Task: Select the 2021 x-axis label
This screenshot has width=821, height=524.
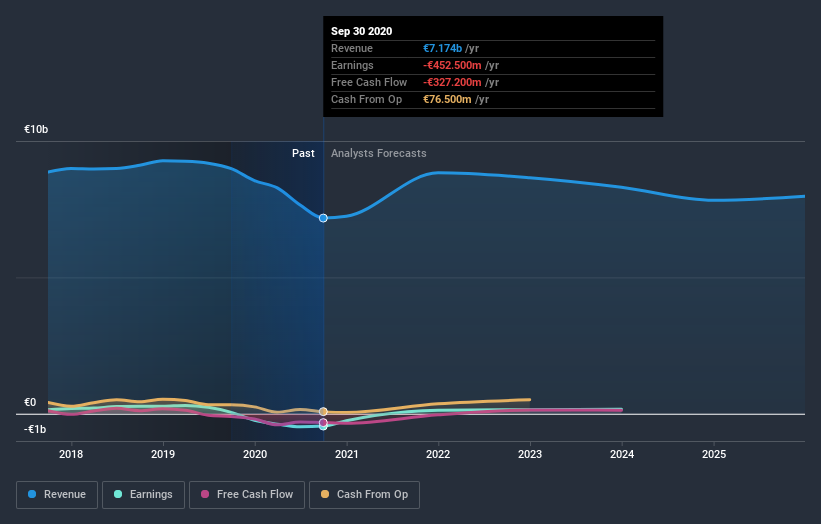Action: pyautogui.click(x=347, y=454)
